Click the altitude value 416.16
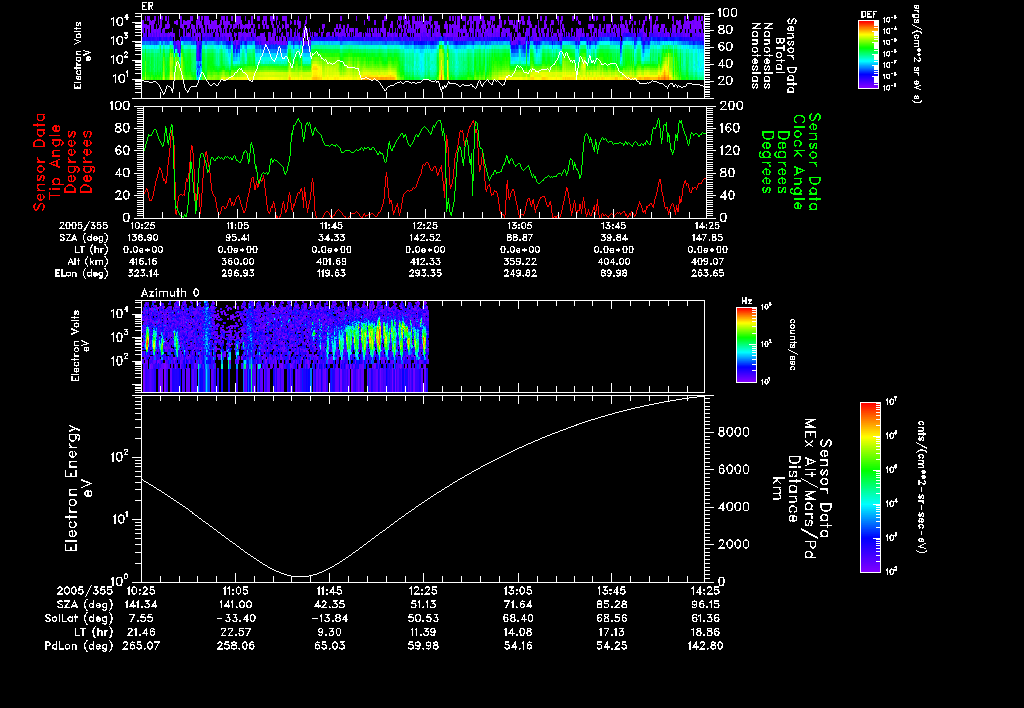 click(142, 261)
